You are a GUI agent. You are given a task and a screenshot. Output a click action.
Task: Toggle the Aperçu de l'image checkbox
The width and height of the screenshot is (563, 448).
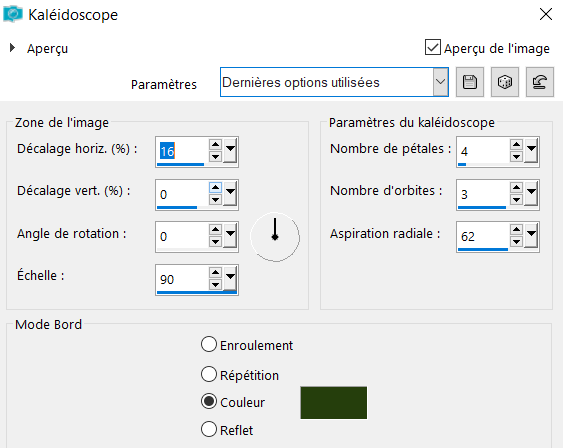(x=433, y=47)
